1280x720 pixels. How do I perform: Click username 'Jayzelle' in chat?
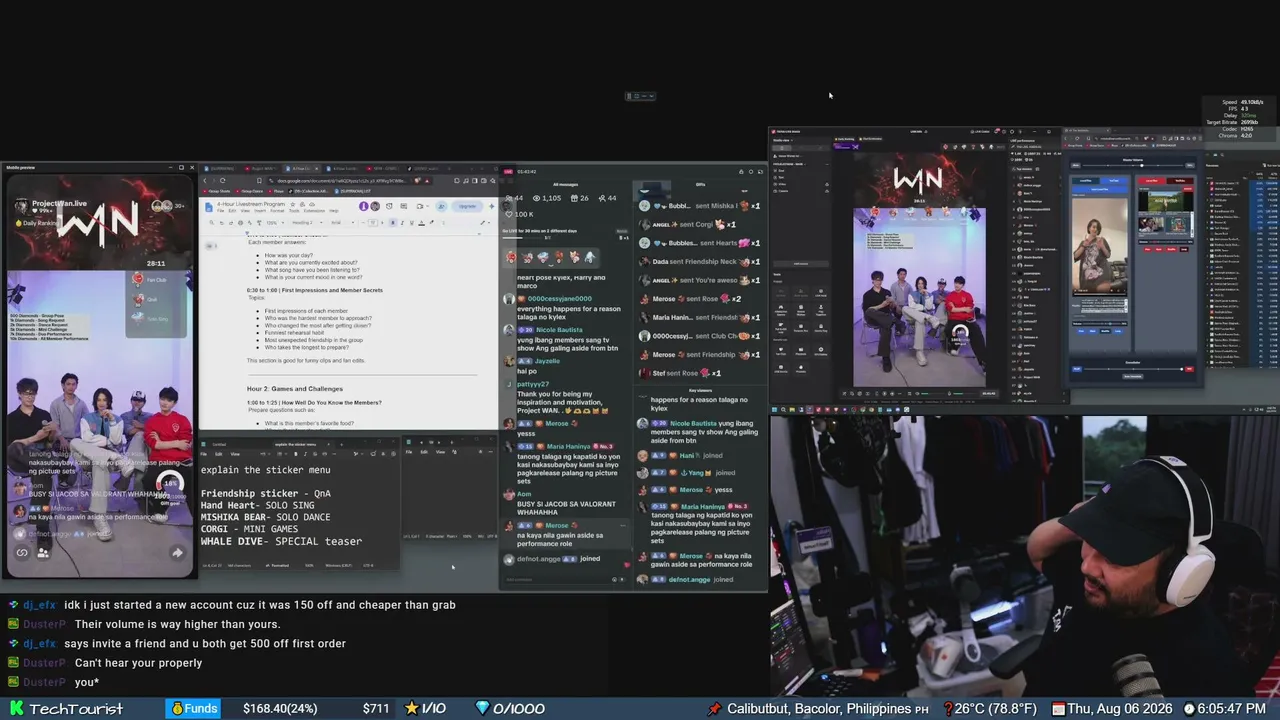point(547,361)
